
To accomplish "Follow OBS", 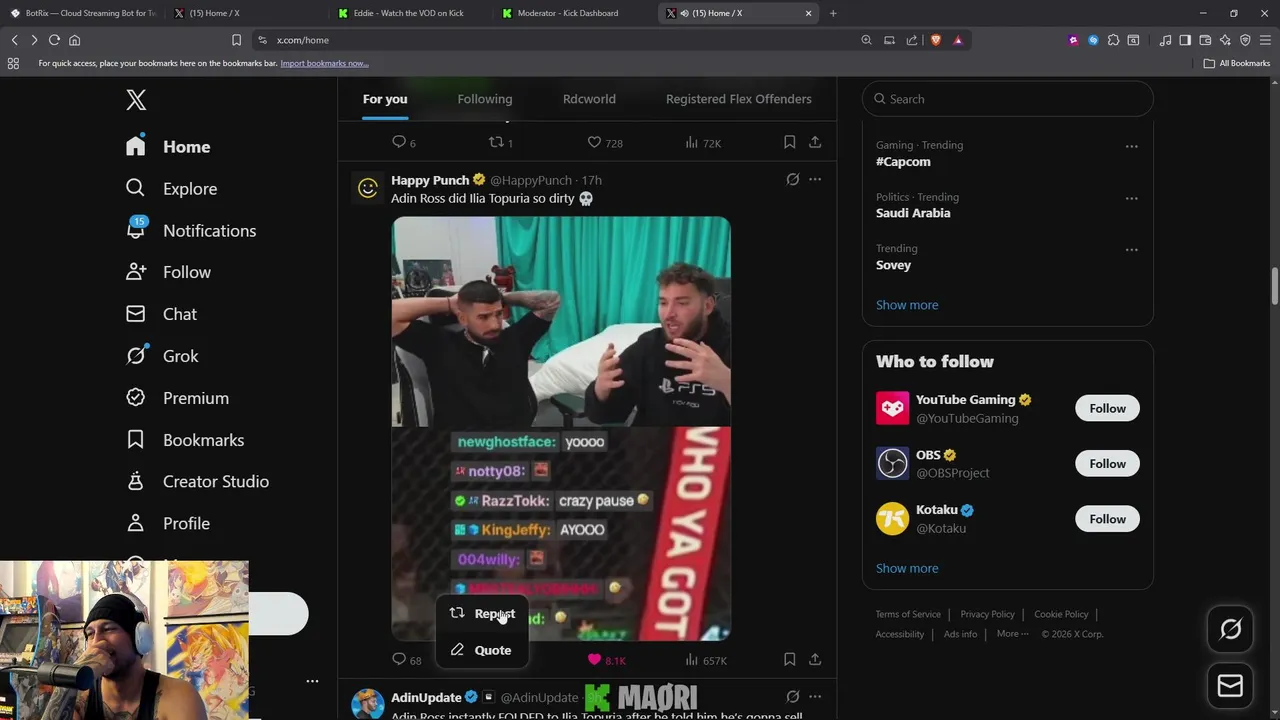I will [1107, 463].
